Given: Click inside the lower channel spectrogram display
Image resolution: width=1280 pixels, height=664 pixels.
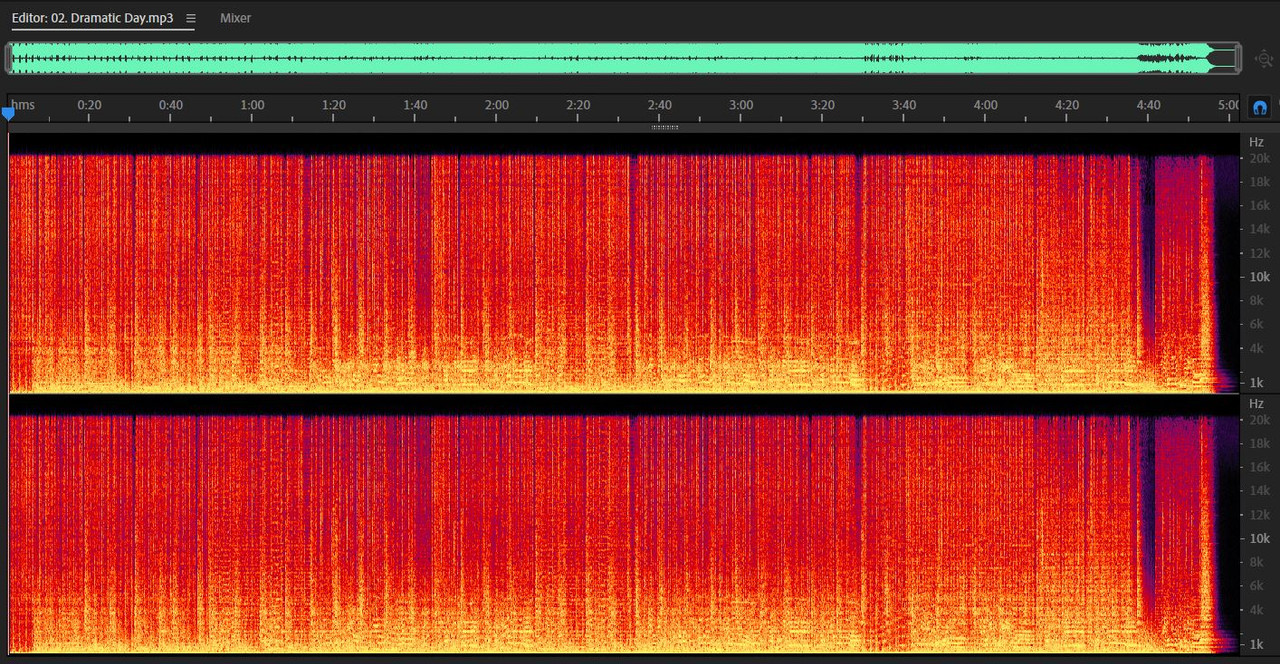Looking at the screenshot, I should point(624,524).
